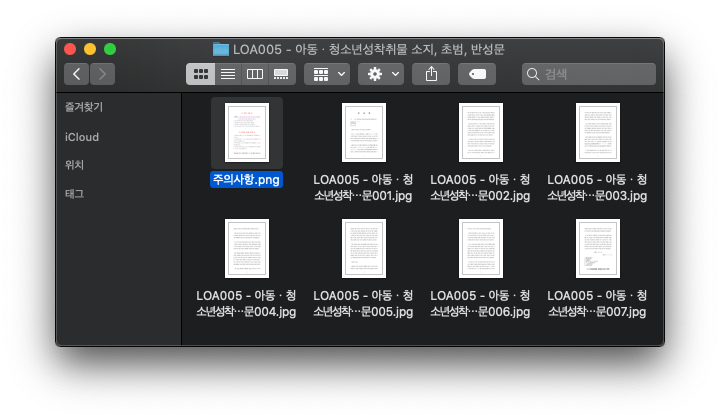Screen dimensions: 720x420
Task: Click the file name ending 문004.jpg
Action: (x=246, y=303)
